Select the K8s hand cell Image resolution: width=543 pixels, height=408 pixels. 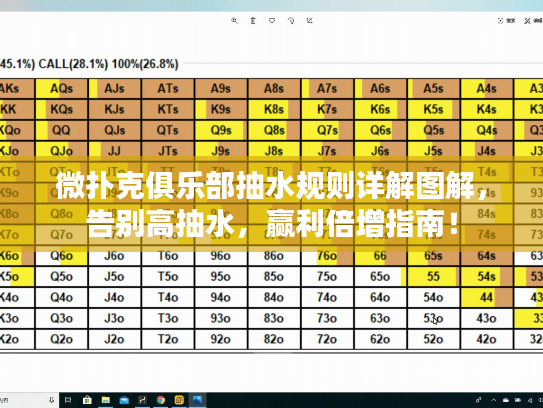point(274,109)
